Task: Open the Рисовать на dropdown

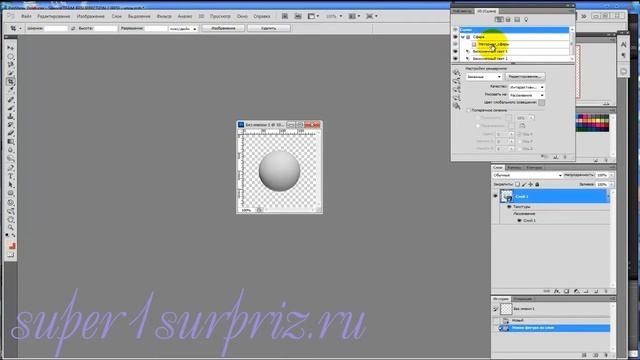Action: 527,95
